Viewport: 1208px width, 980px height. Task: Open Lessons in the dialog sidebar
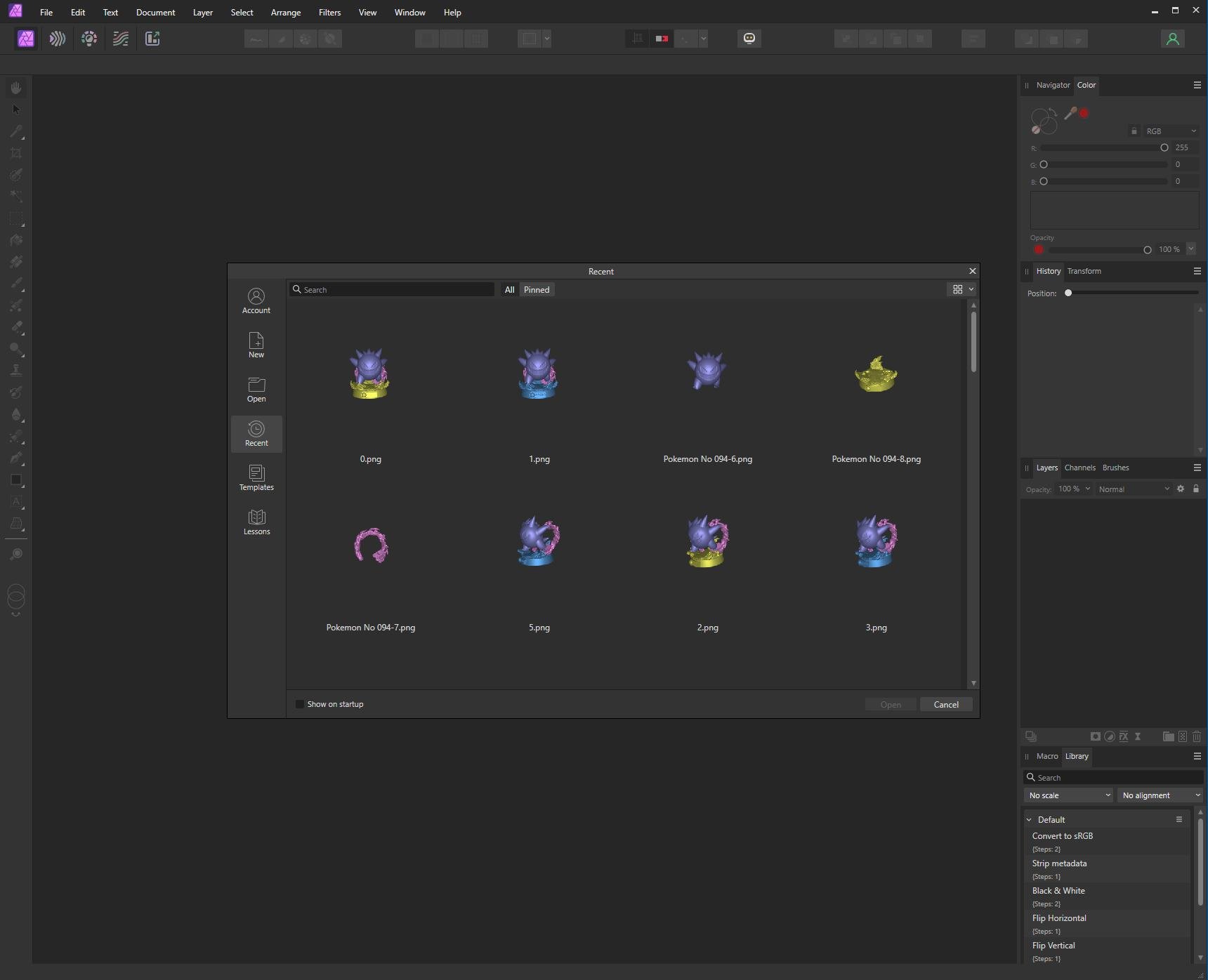(x=256, y=522)
